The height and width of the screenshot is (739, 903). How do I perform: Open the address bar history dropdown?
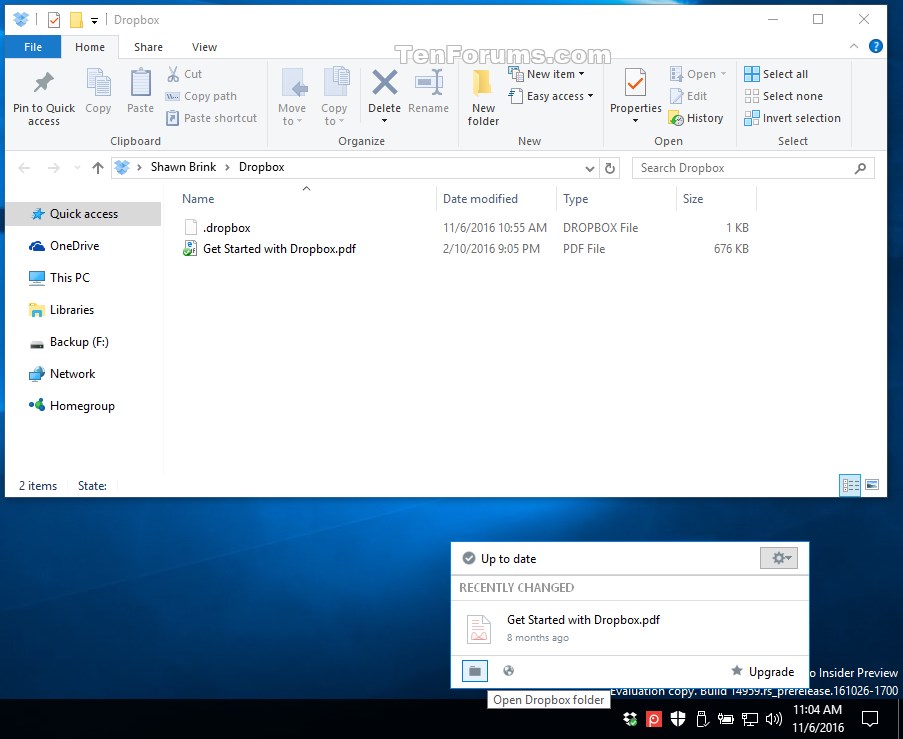click(x=590, y=168)
